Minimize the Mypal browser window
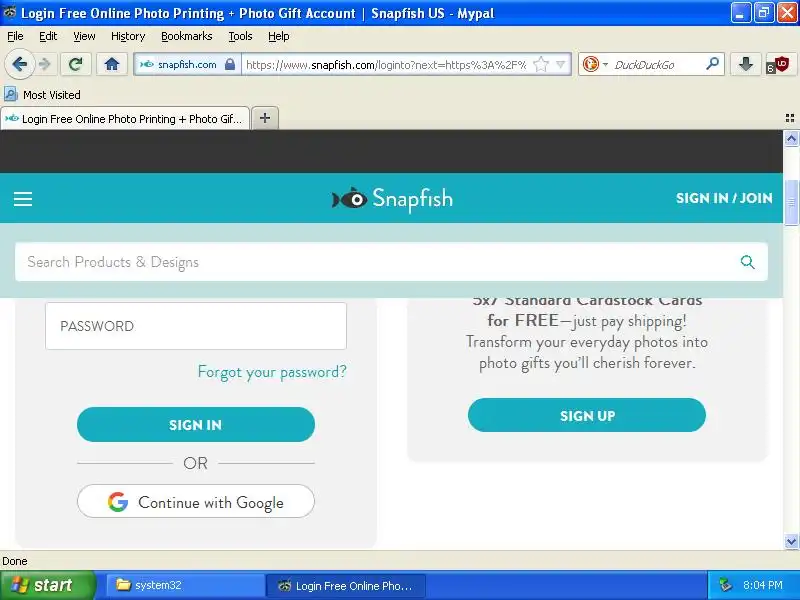This screenshot has width=800, height=600. click(x=740, y=13)
